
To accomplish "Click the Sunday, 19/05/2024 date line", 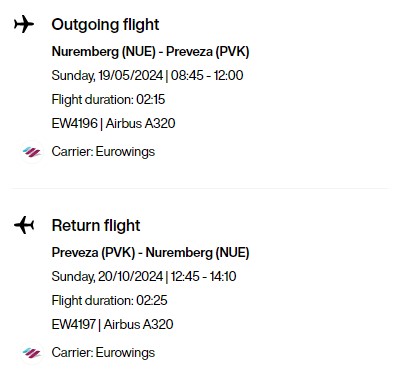I will [147, 75].
